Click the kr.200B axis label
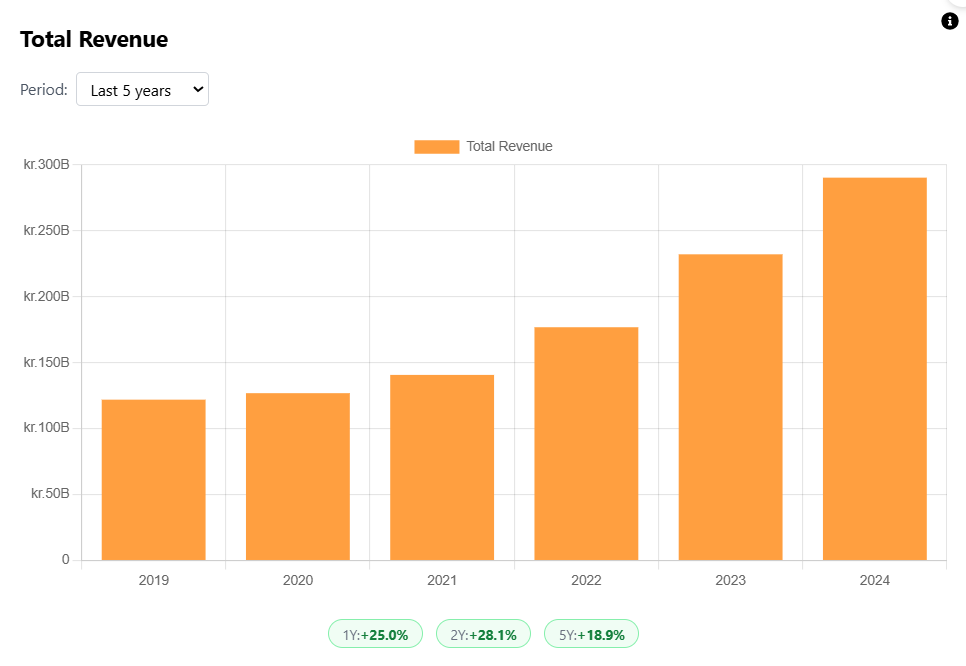 [46, 296]
